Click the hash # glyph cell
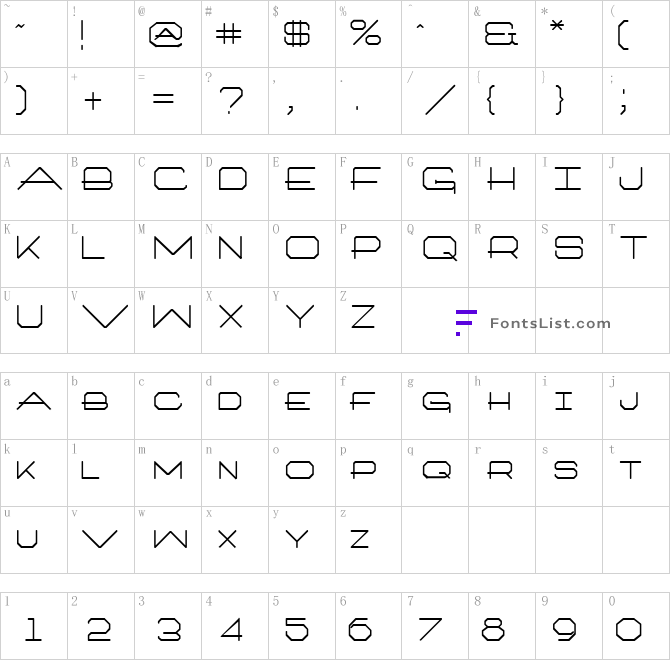Viewport: 670px width, 660px height. pyautogui.click(x=235, y=34)
